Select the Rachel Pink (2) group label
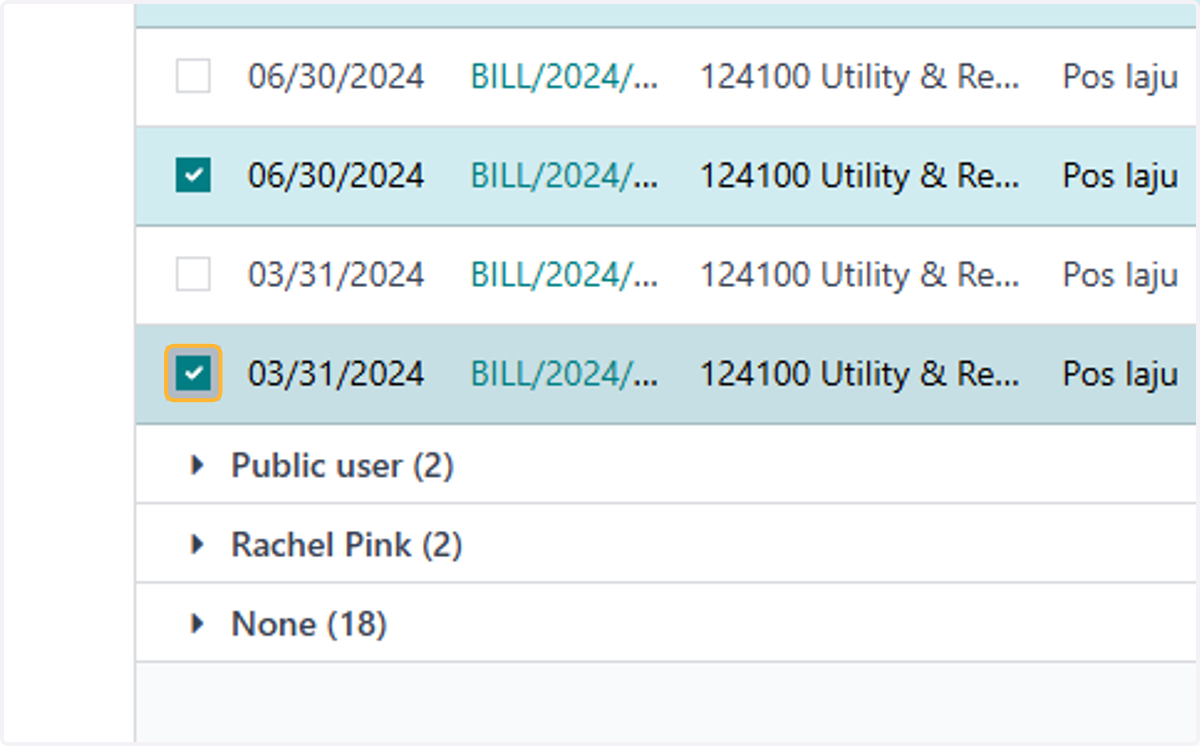Screen dimensions: 1200x746 tap(346, 545)
